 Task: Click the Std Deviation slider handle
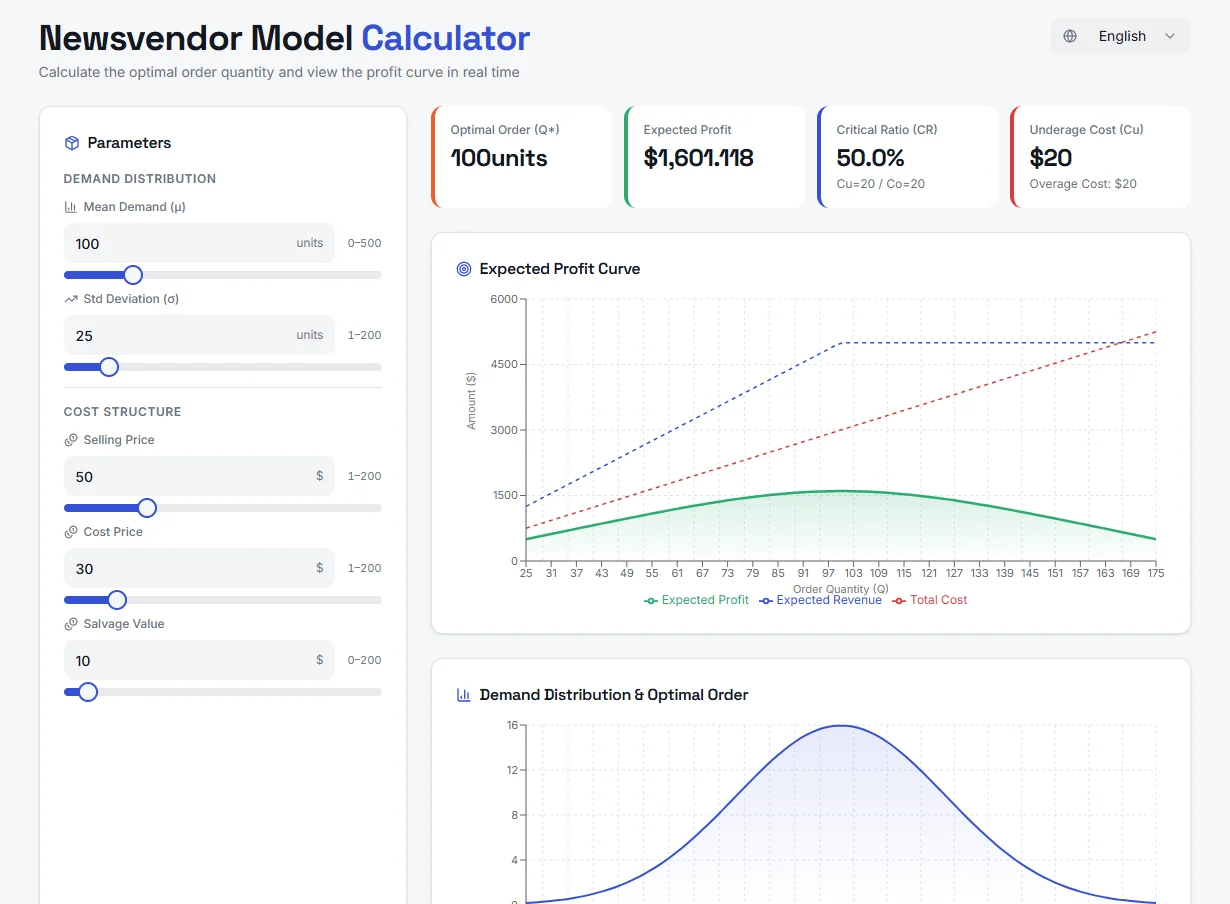[x=109, y=367]
